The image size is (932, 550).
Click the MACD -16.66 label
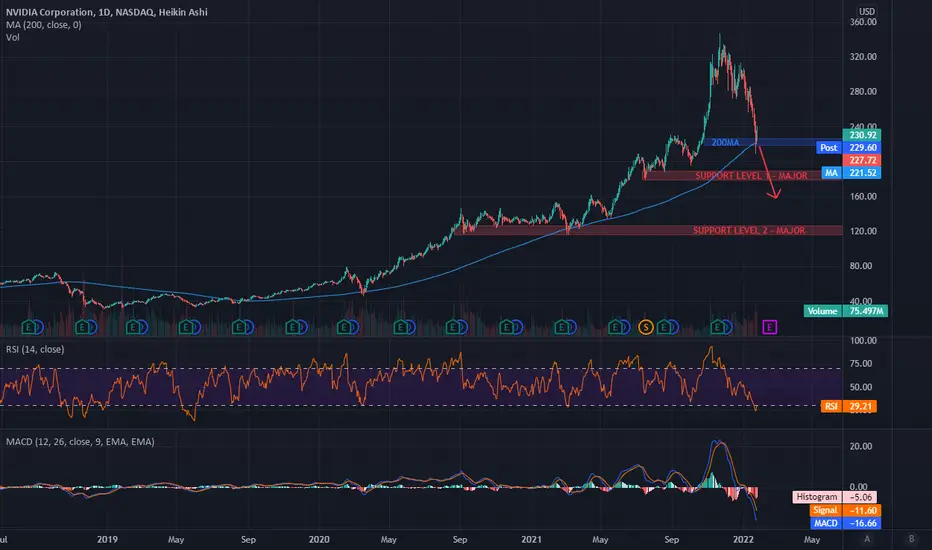pos(846,523)
